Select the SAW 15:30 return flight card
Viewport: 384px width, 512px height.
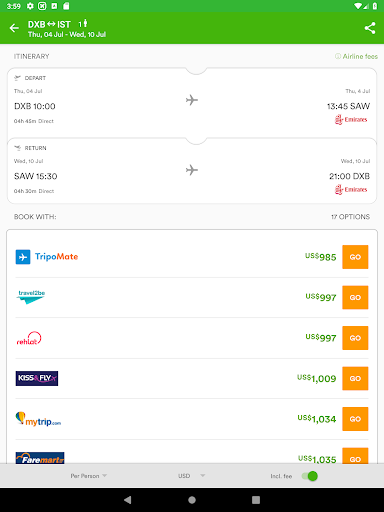click(192, 171)
